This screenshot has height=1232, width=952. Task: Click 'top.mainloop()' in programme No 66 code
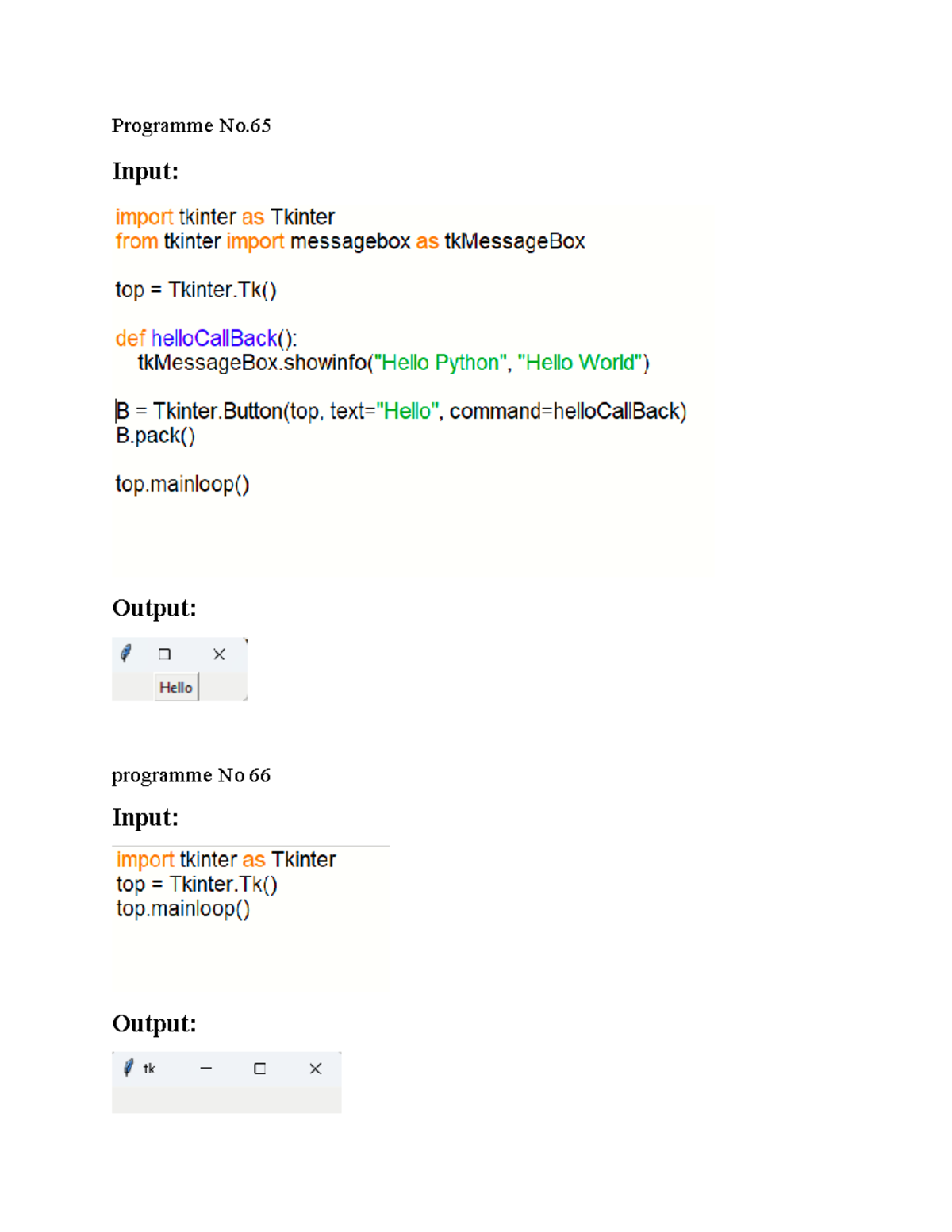pyautogui.click(x=183, y=908)
